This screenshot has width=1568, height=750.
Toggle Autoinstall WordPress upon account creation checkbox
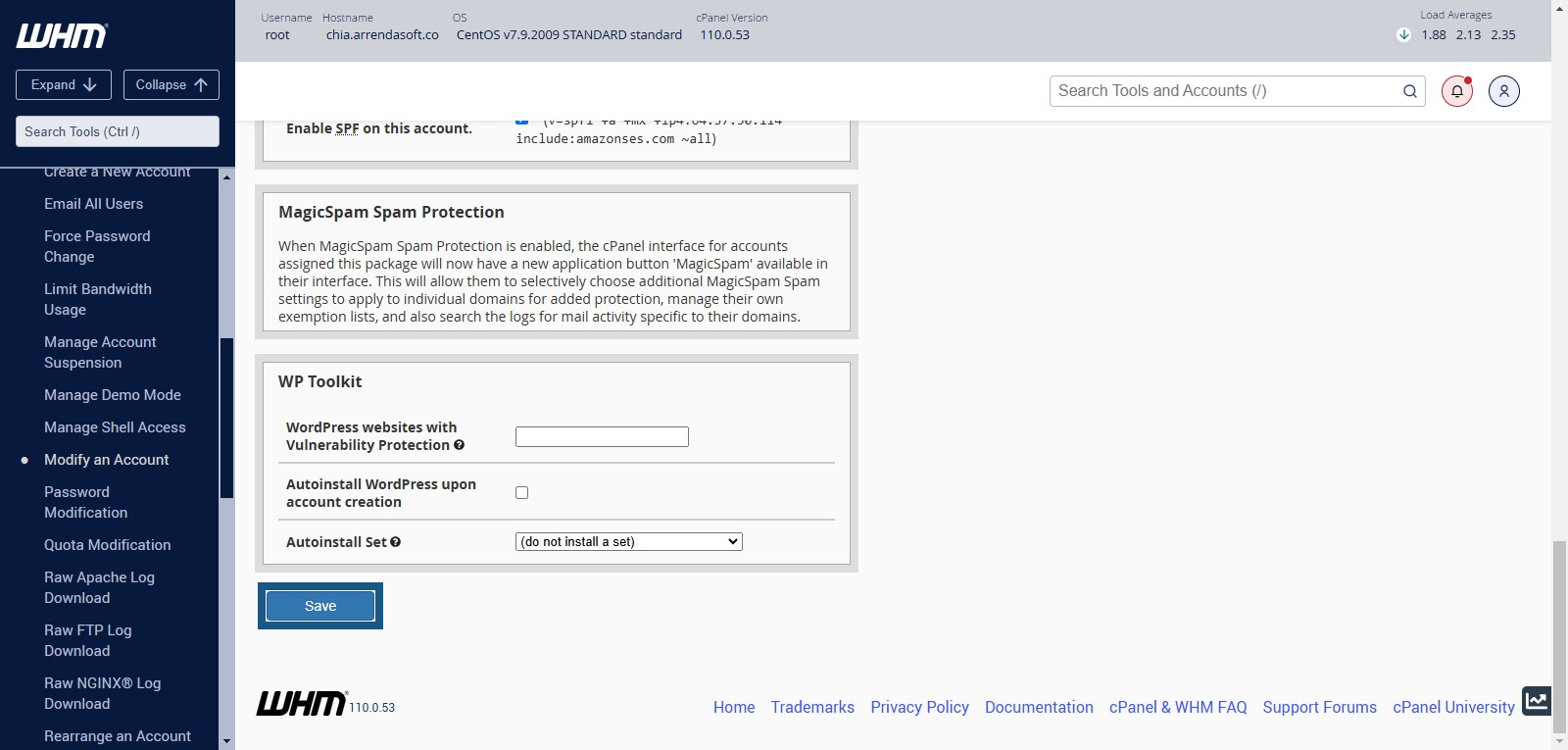tap(521, 492)
